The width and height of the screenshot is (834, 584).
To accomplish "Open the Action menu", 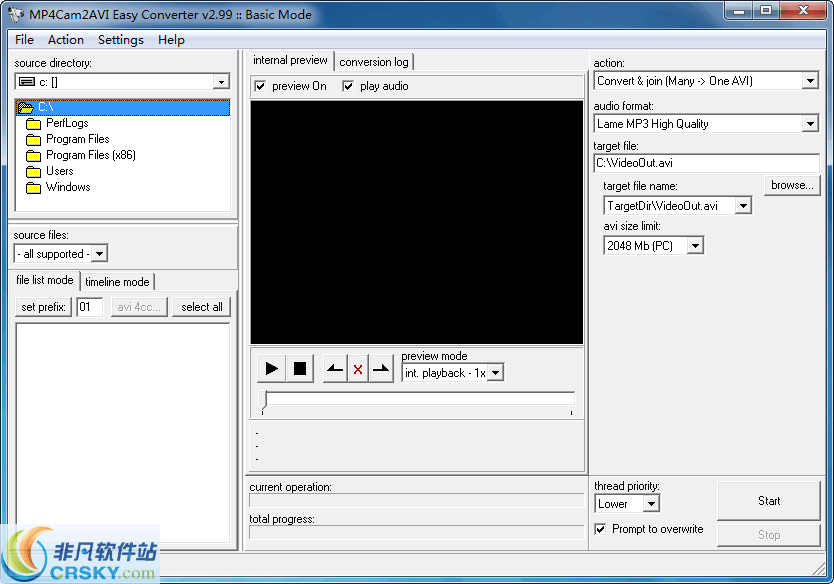I will [65, 39].
